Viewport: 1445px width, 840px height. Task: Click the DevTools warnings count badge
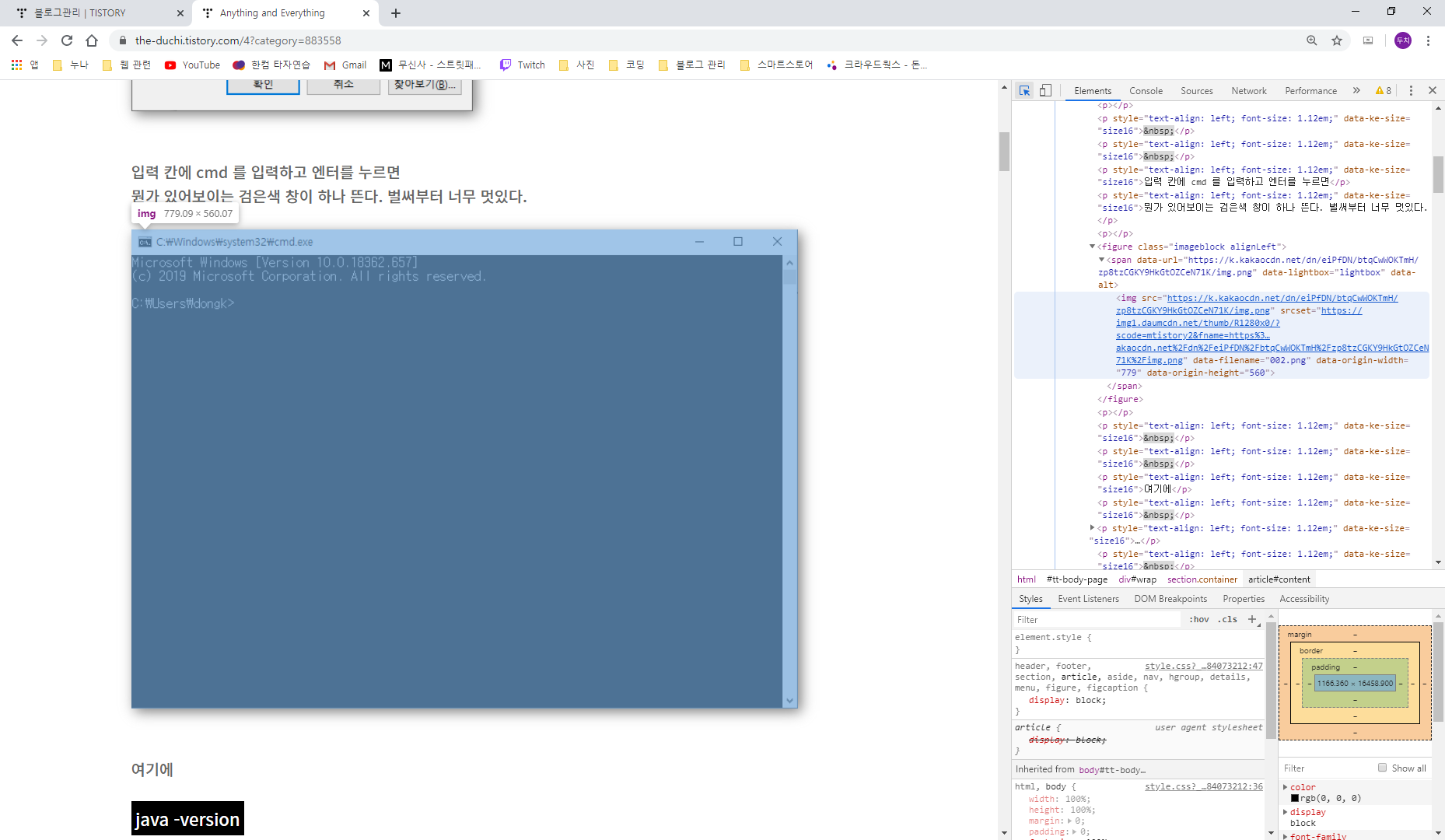pyautogui.click(x=1384, y=91)
